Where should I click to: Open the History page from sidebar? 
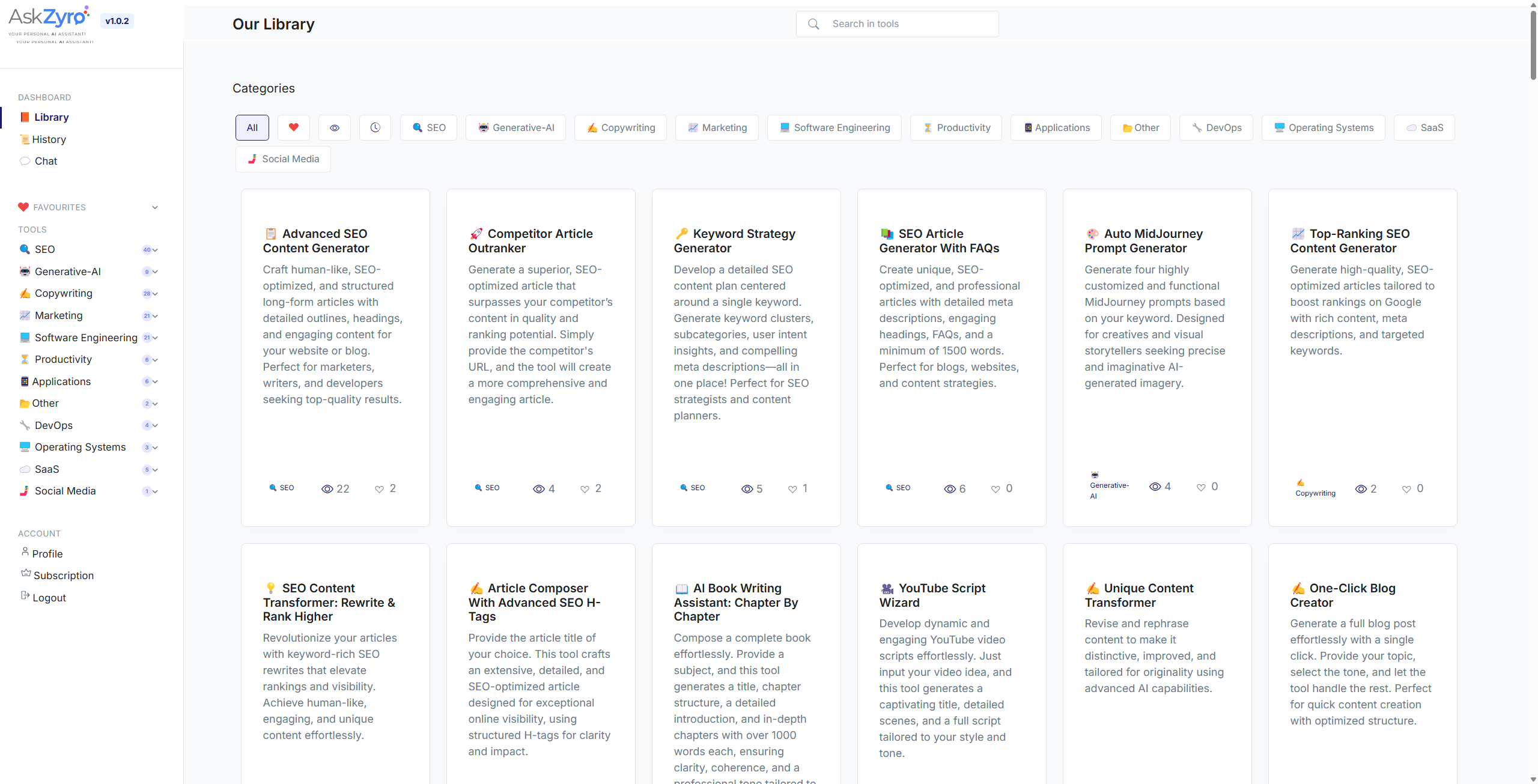click(x=49, y=139)
